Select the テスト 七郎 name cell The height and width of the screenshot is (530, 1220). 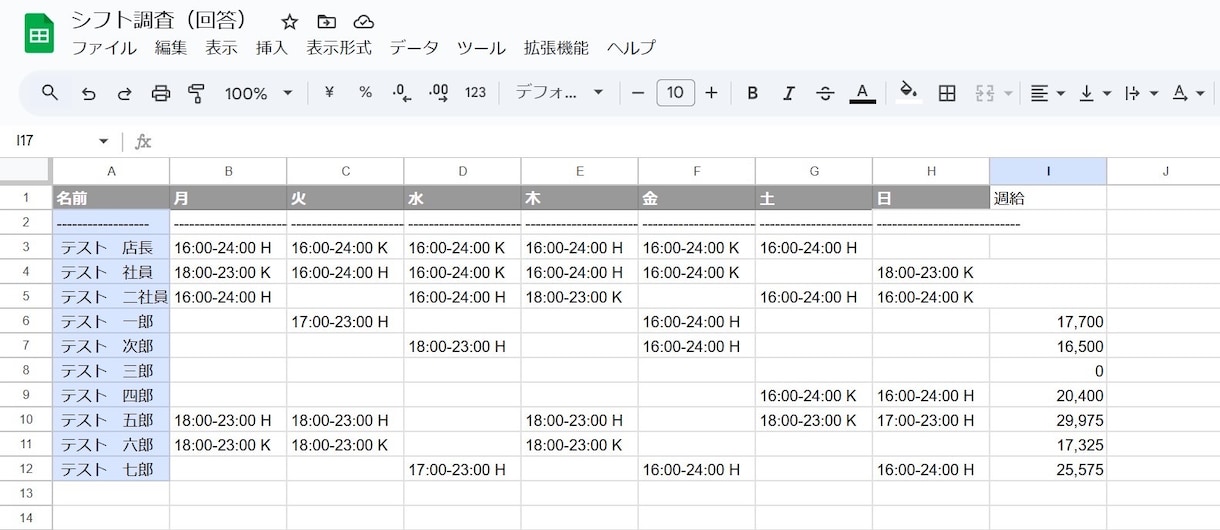click(111, 469)
